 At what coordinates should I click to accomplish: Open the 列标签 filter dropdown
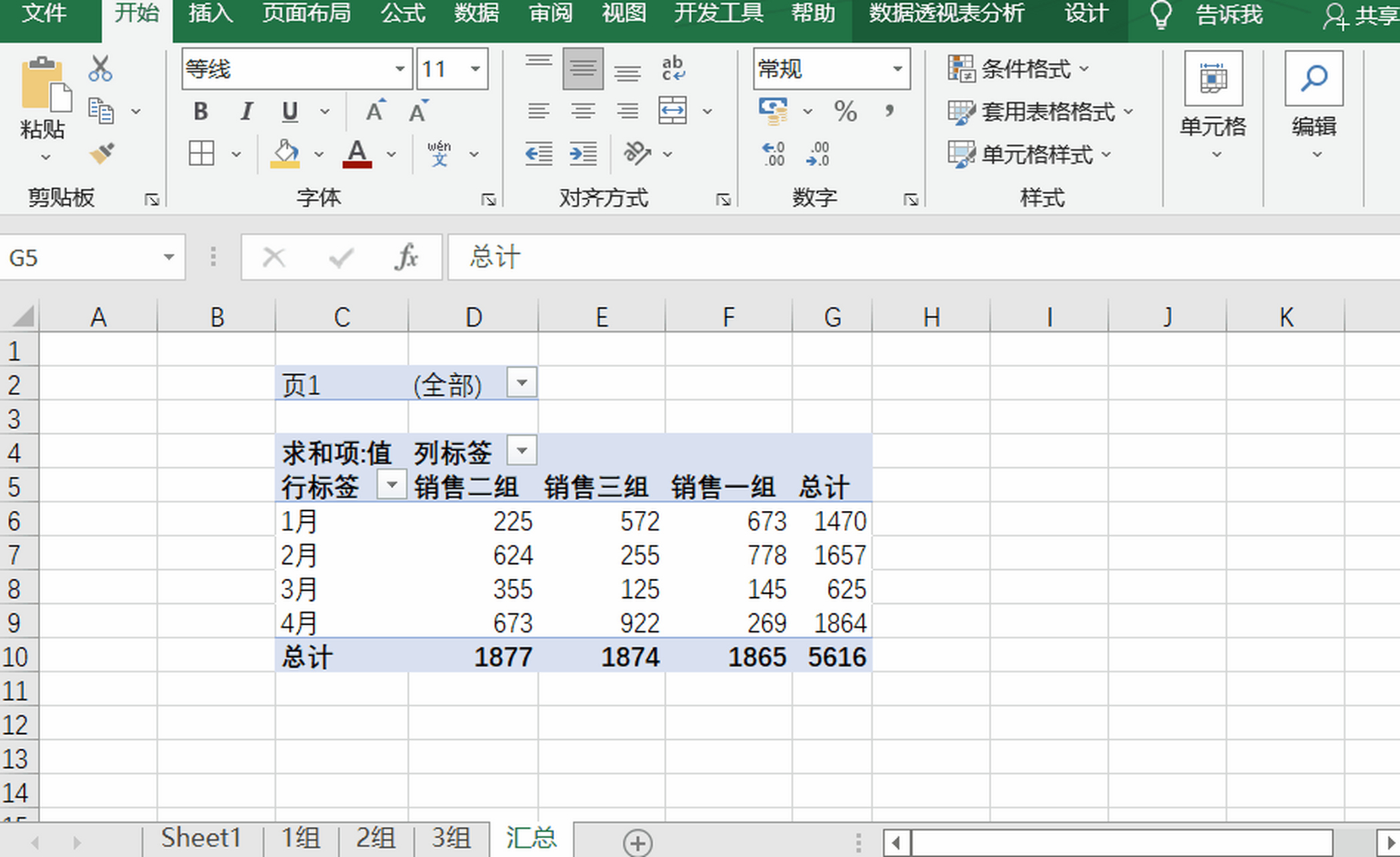pos(522,450)
